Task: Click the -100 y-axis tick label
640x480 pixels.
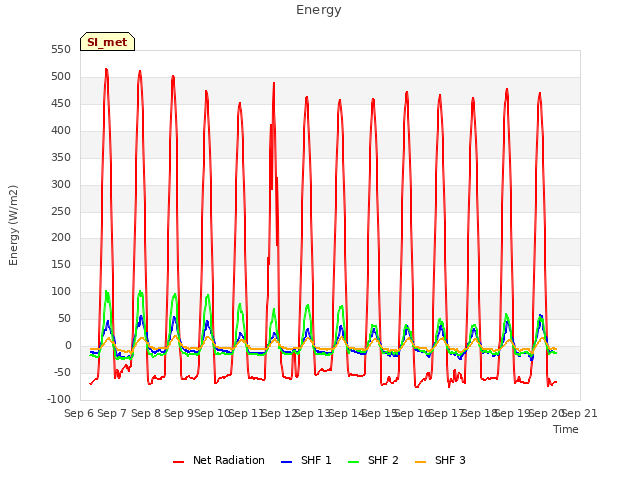Action: 59,399
